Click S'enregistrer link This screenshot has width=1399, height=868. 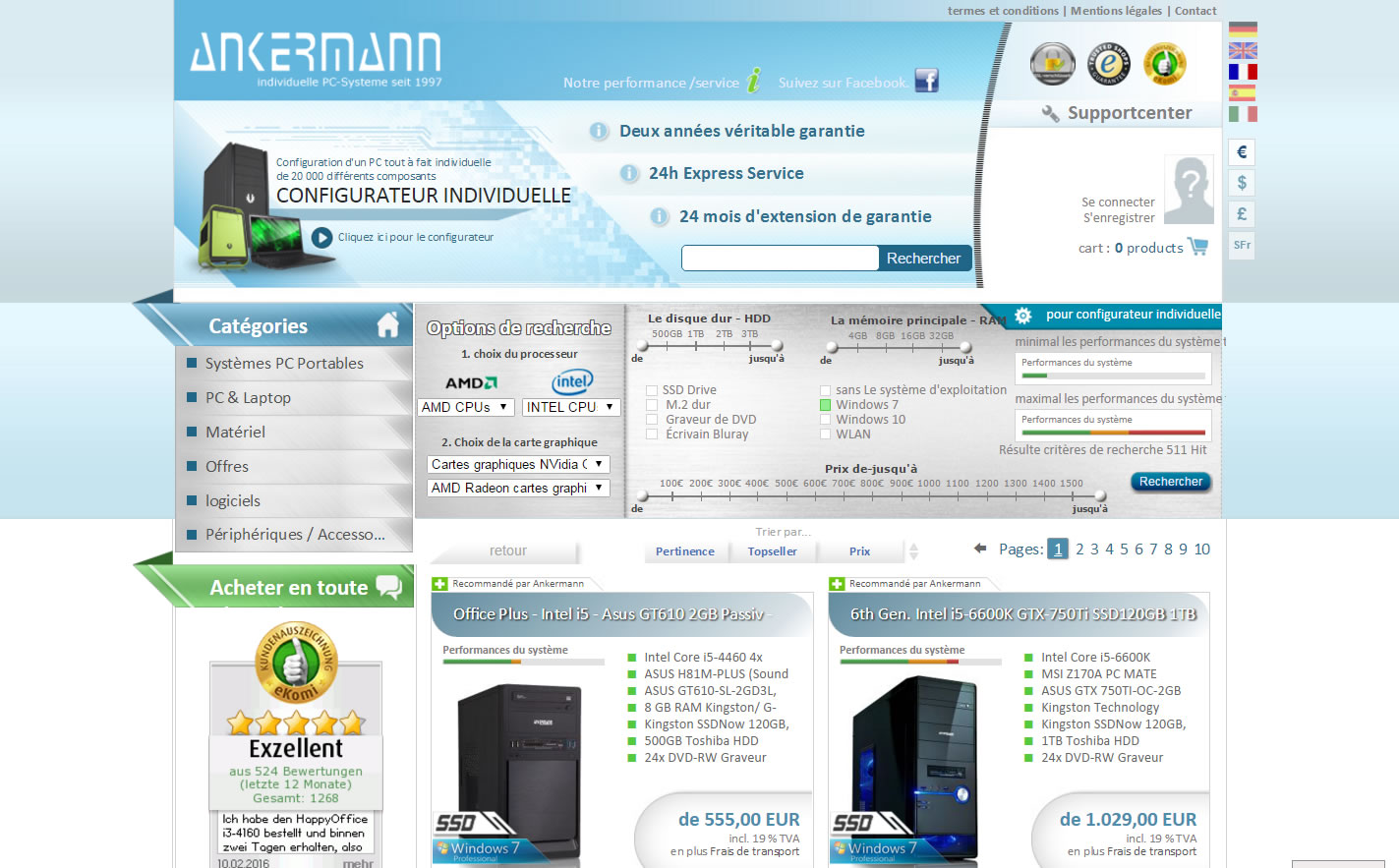[1119, 217]
